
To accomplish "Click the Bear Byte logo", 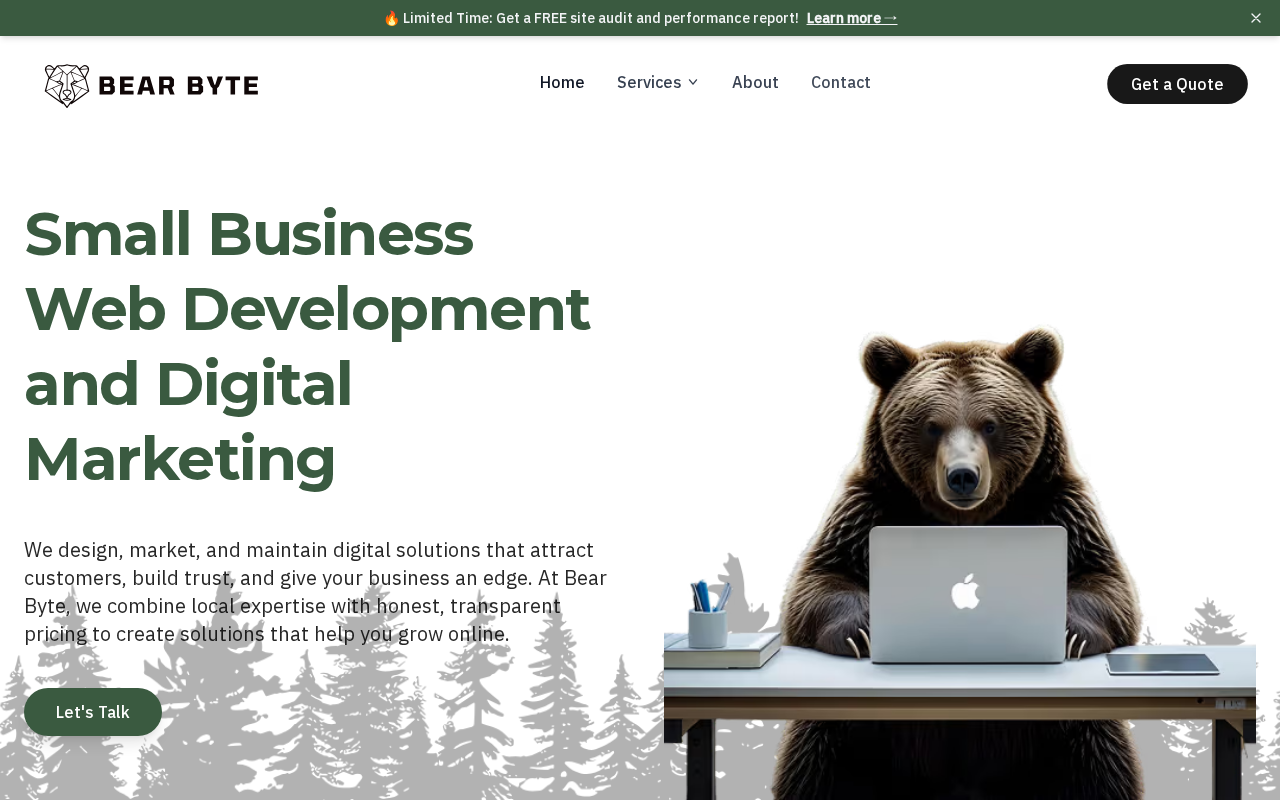I will click(x=151, y=85).
